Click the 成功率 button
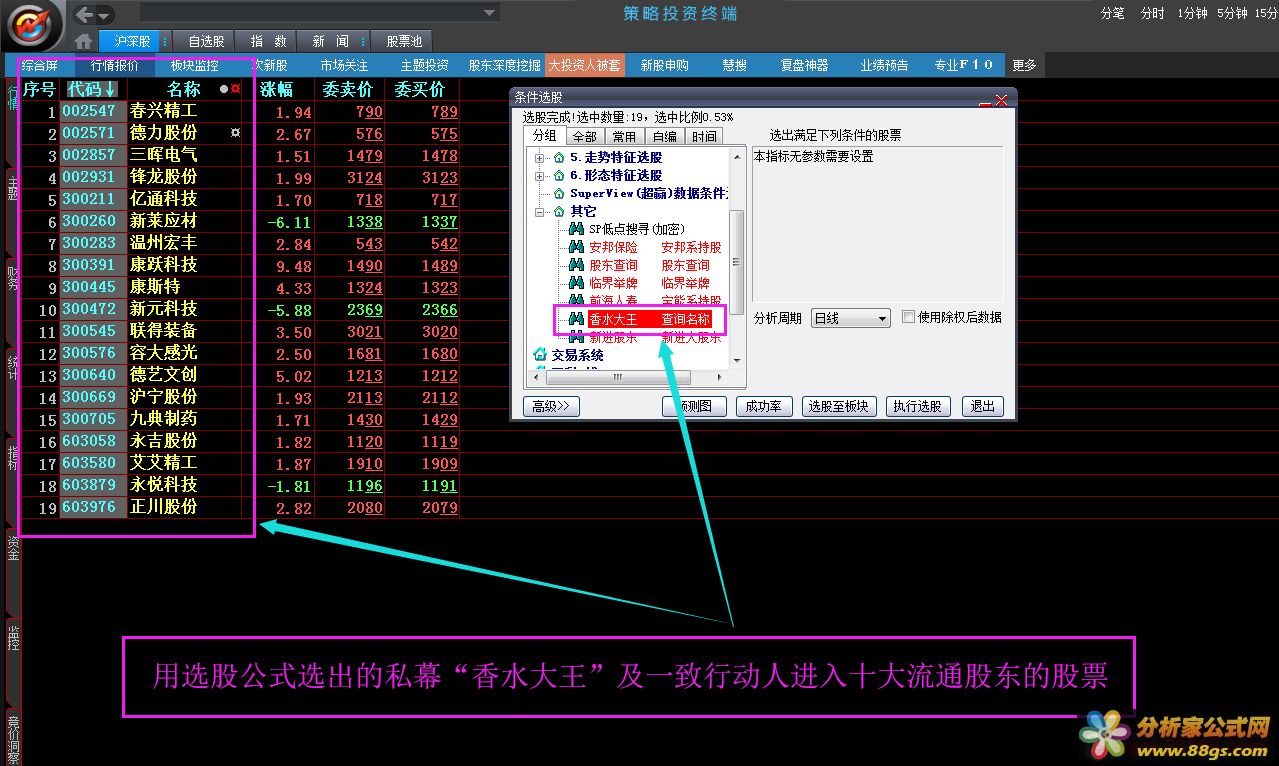The height and width of the screenshot is (766, 1279). (763, 406)
